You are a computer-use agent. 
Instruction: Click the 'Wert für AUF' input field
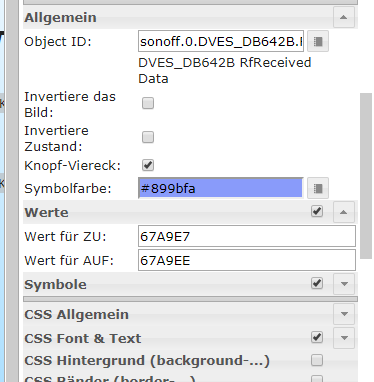tap(247, 260)
